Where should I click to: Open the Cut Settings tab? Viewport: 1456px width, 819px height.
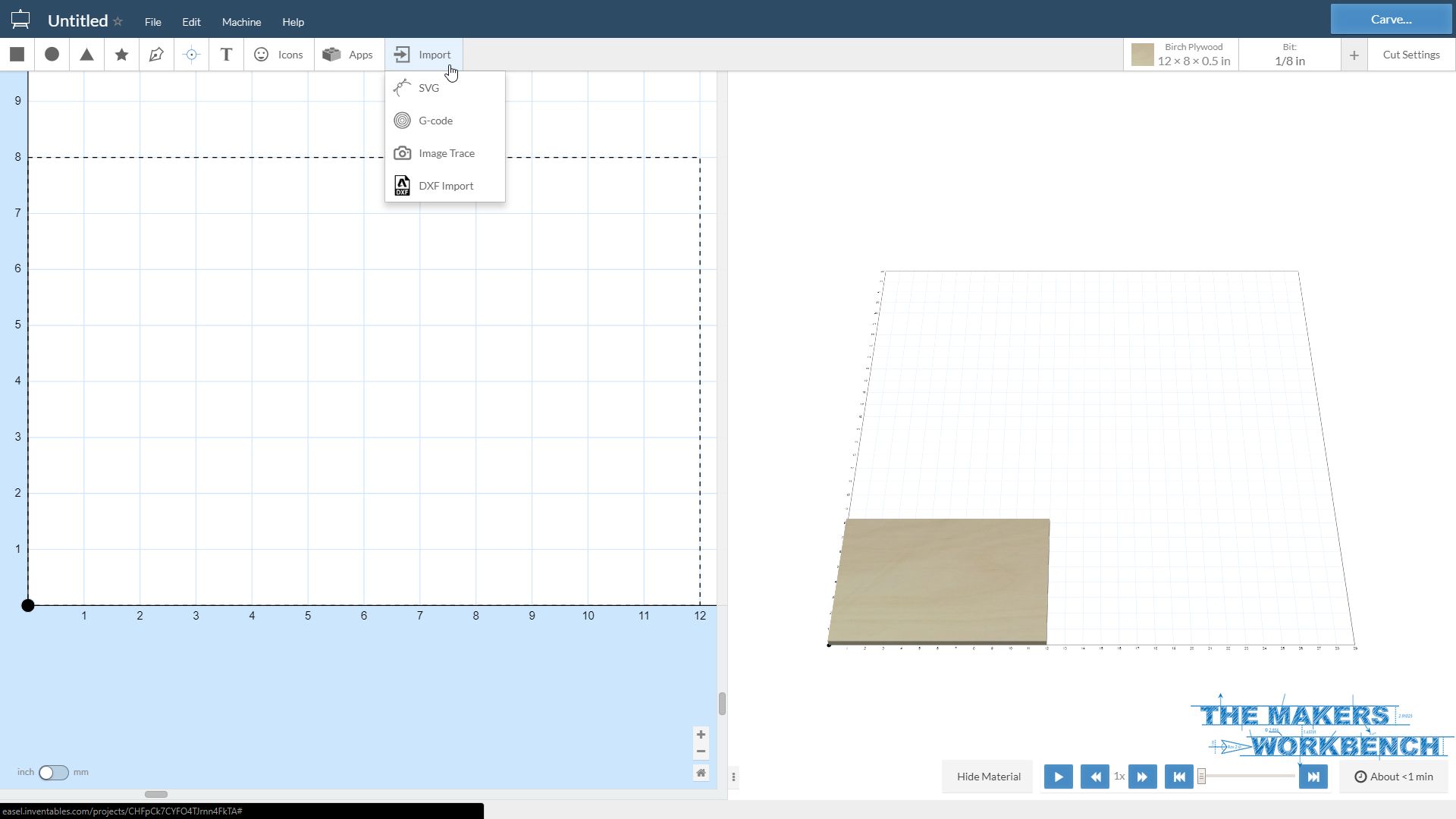(x=1410, y=54)
